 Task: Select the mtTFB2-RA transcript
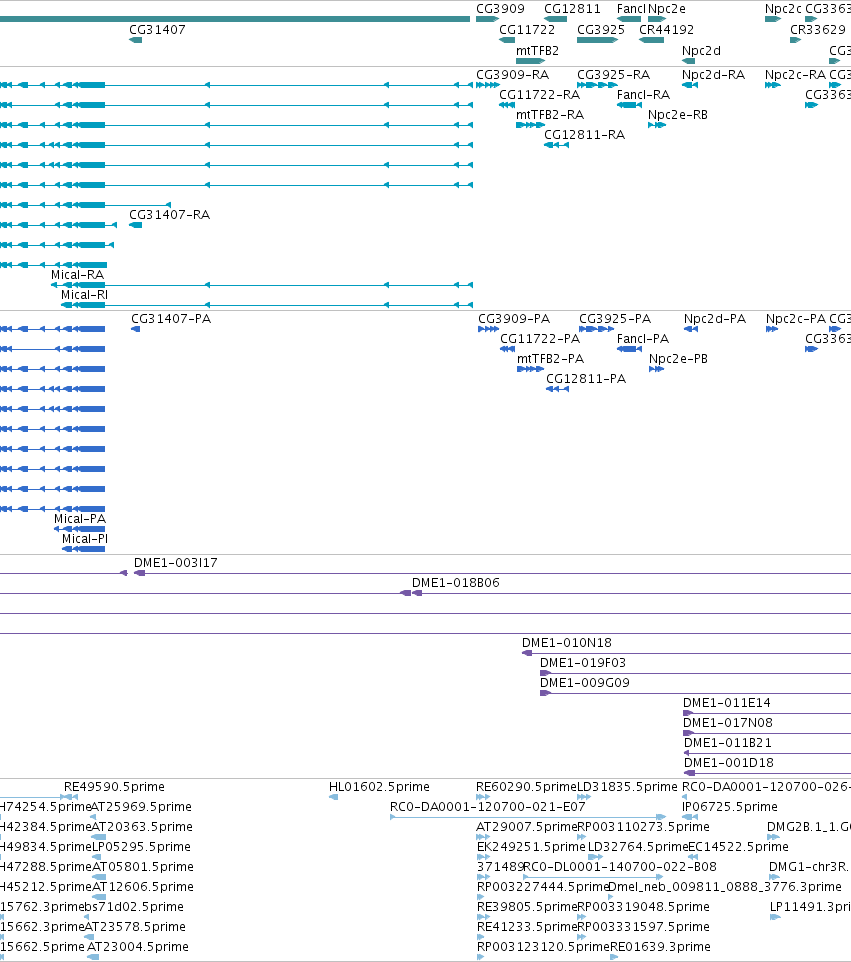550,115
